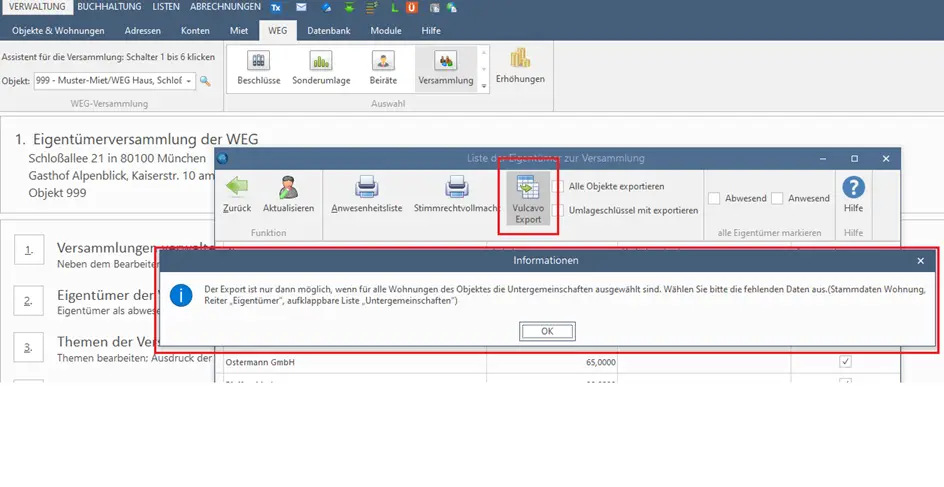Click the text Objekt 999
The image size is (944, 487).
click(x=57, y=193)
